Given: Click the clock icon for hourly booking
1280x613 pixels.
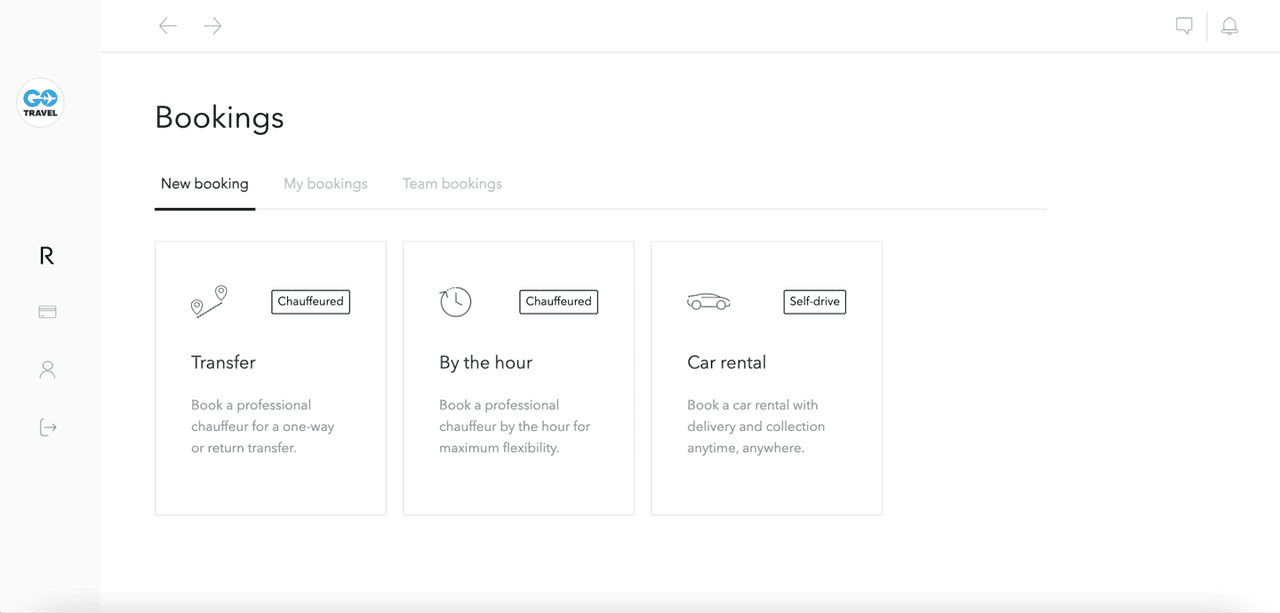Looking at the screenshot, I should pos(455,301).
